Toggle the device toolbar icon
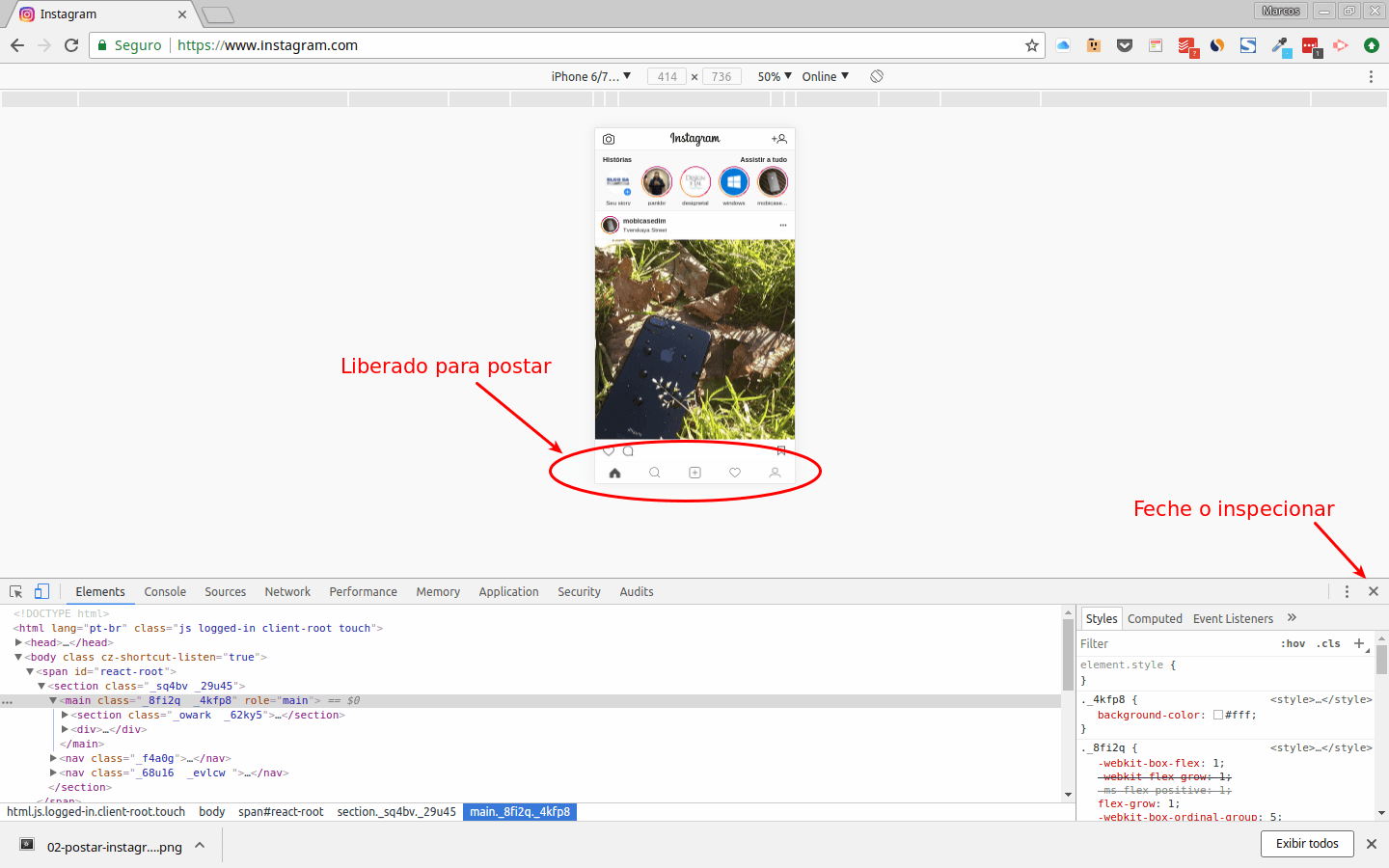The image size is (1389, 868). (x=41, y=592)
